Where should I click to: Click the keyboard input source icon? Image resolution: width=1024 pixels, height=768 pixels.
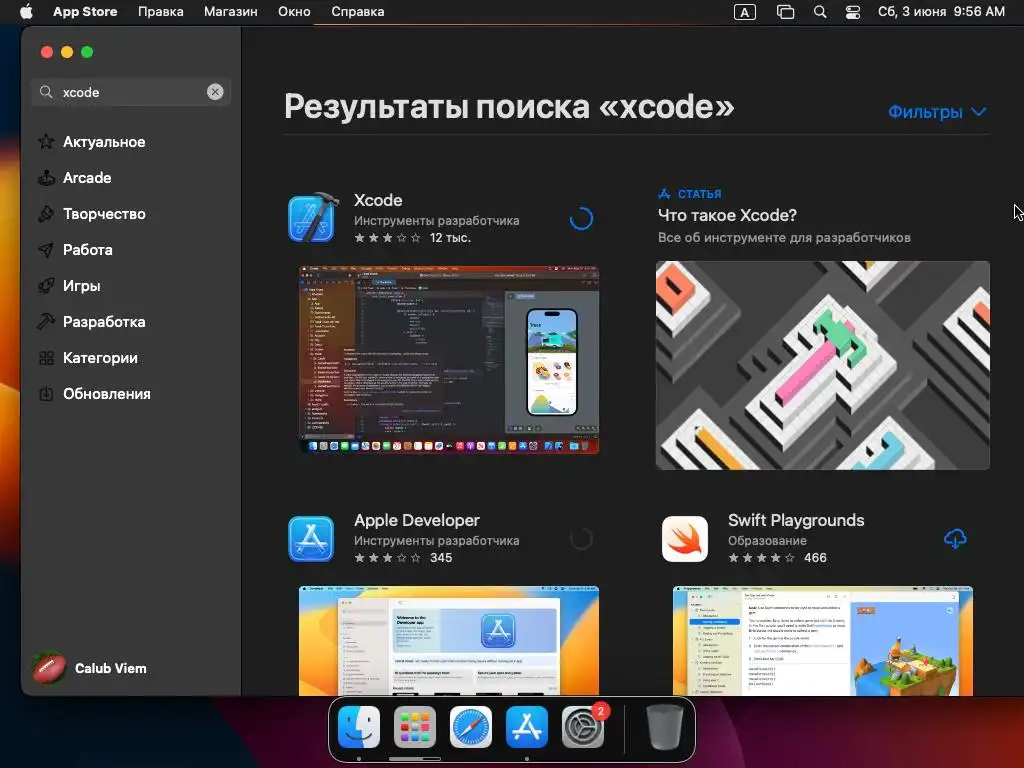(744, 12)
